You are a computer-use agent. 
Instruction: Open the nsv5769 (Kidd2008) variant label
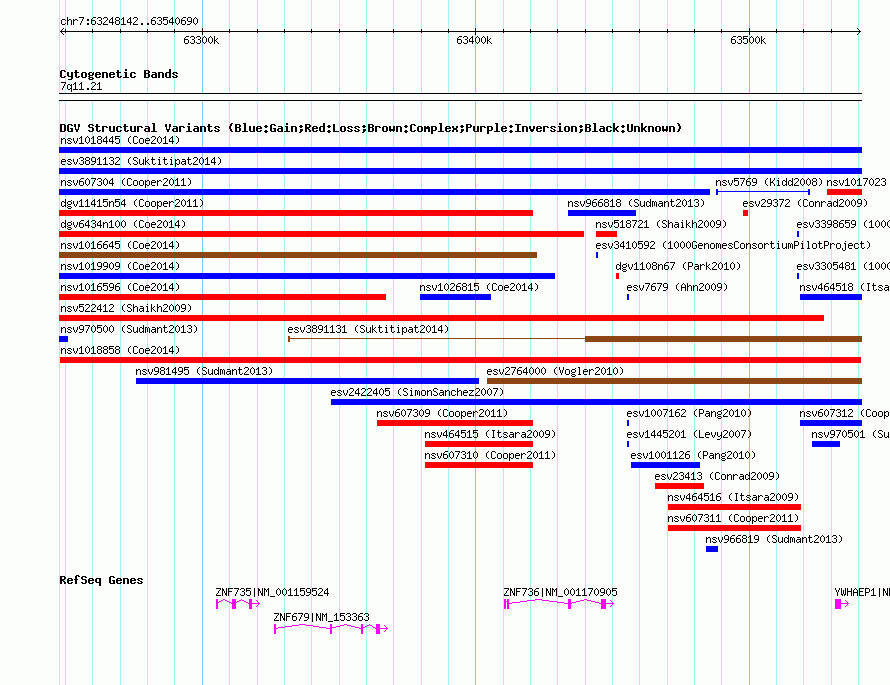click(x=769, y=182)
